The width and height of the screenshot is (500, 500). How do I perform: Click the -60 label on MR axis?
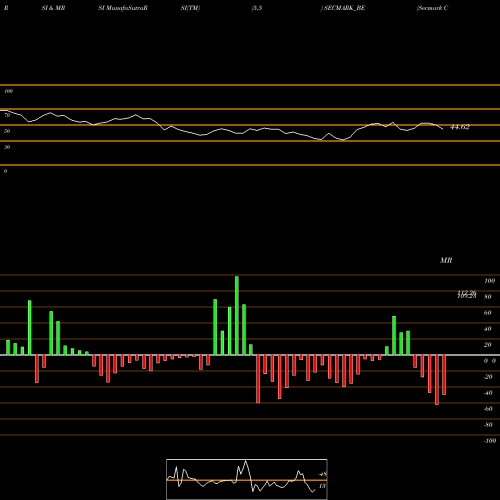488,409
